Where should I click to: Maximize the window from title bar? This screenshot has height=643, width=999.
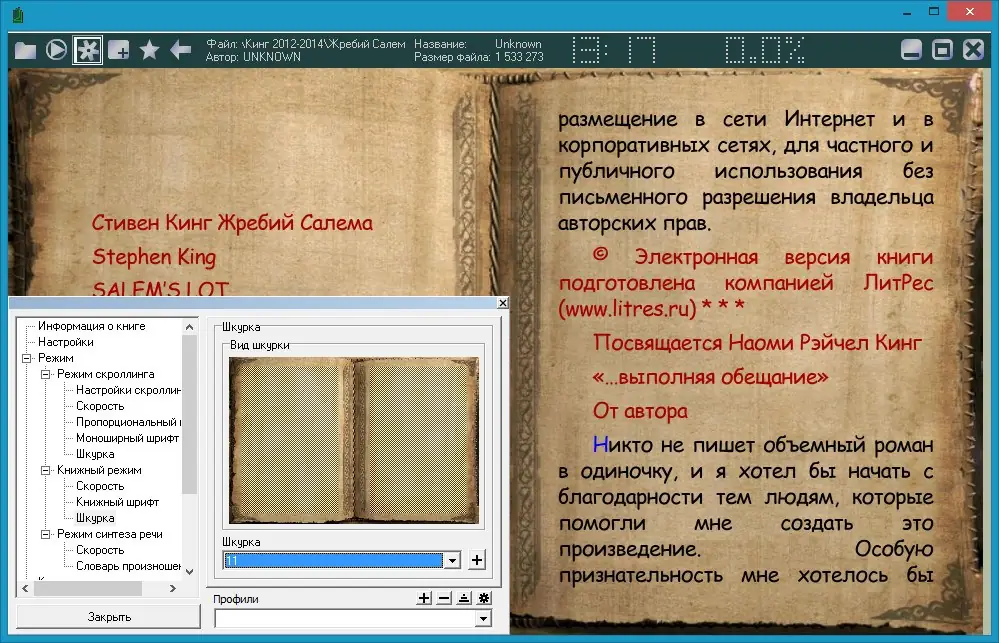(934, 11)
